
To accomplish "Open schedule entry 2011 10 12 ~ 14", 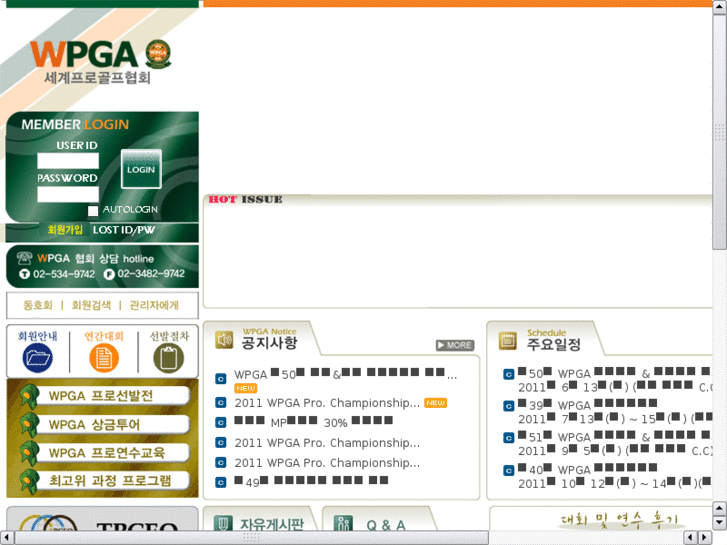I will pyautogui.click(x=615, y=483).
